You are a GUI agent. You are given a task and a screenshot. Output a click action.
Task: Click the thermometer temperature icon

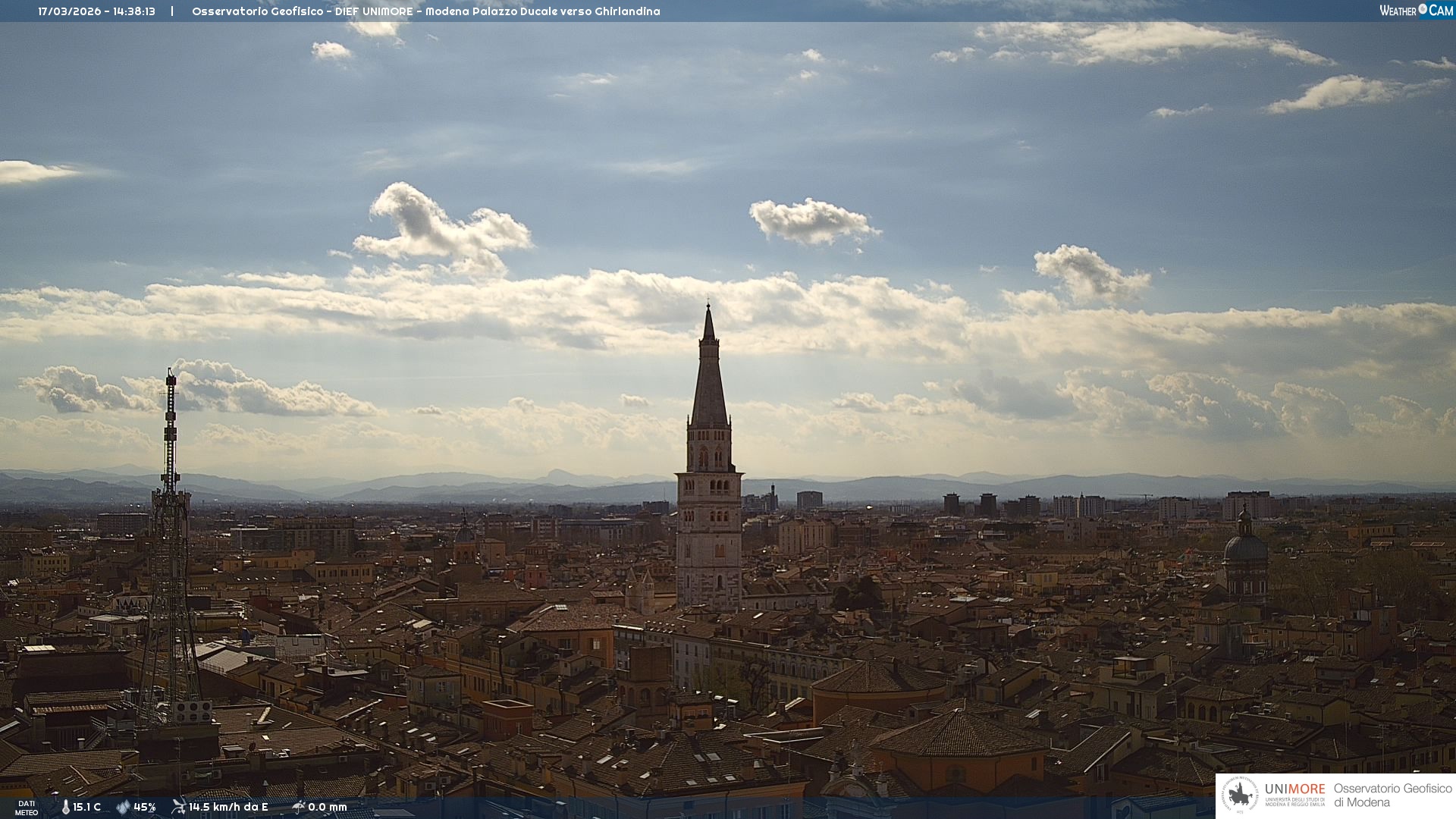click(x=66, y=807)
